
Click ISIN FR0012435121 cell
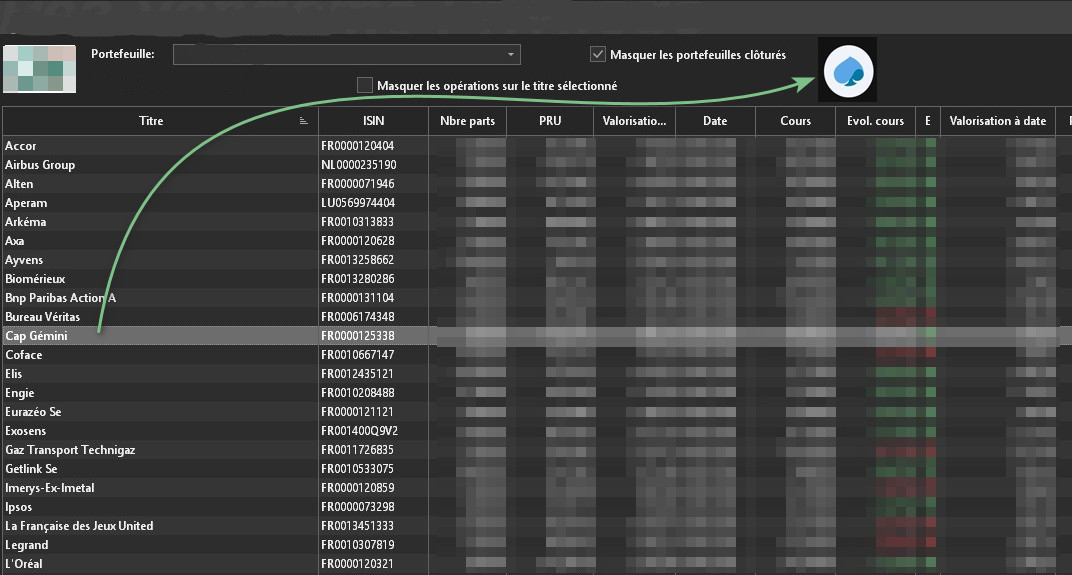click(373, 374)
